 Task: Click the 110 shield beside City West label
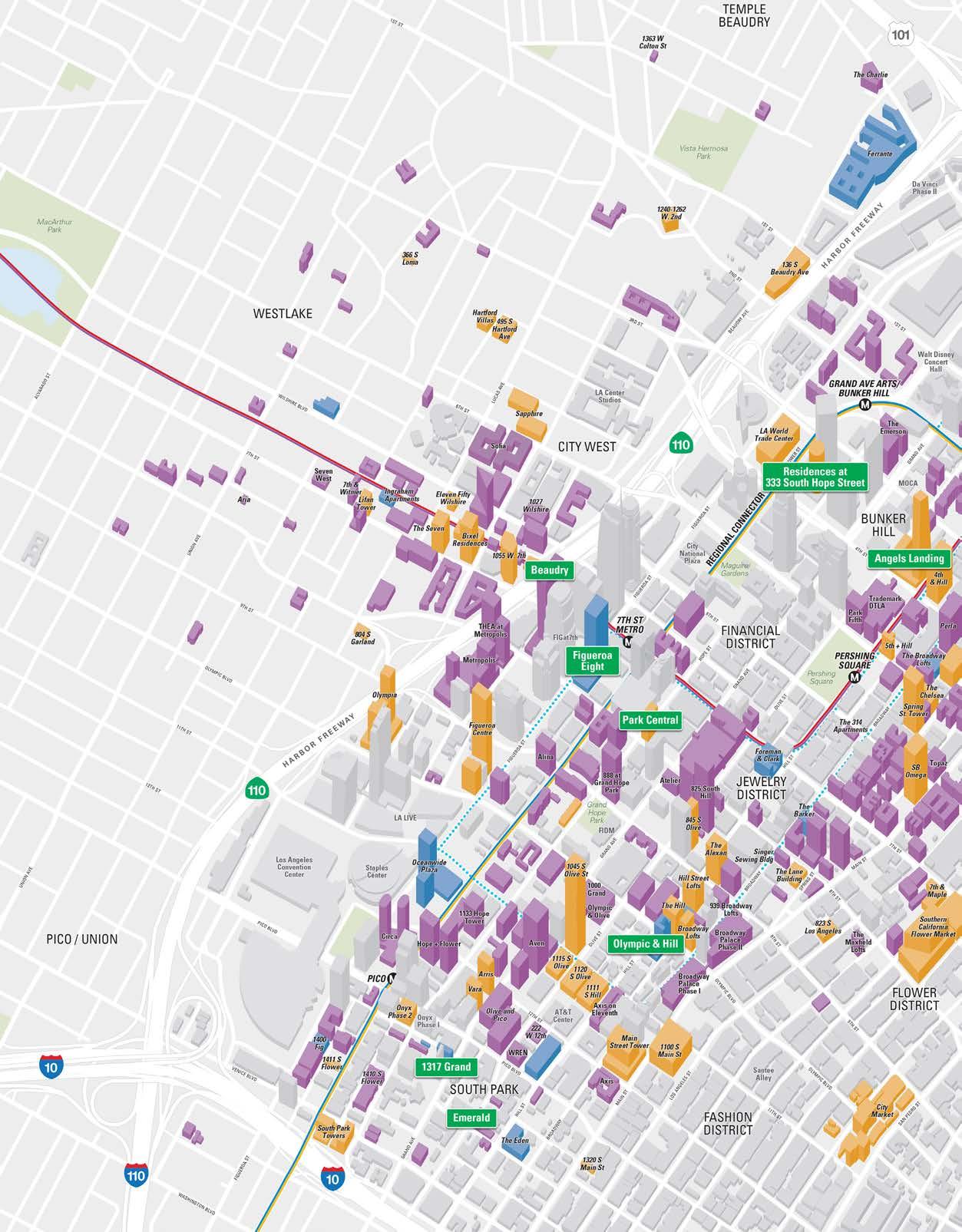click(x=681, y=444)
